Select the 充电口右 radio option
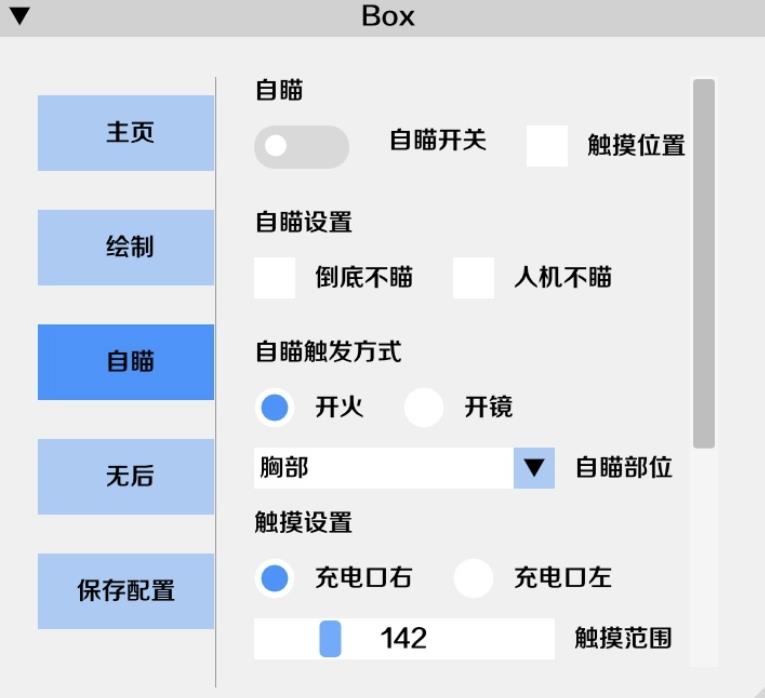This screenshot has height=698, width=765. [x=275, y=578]
